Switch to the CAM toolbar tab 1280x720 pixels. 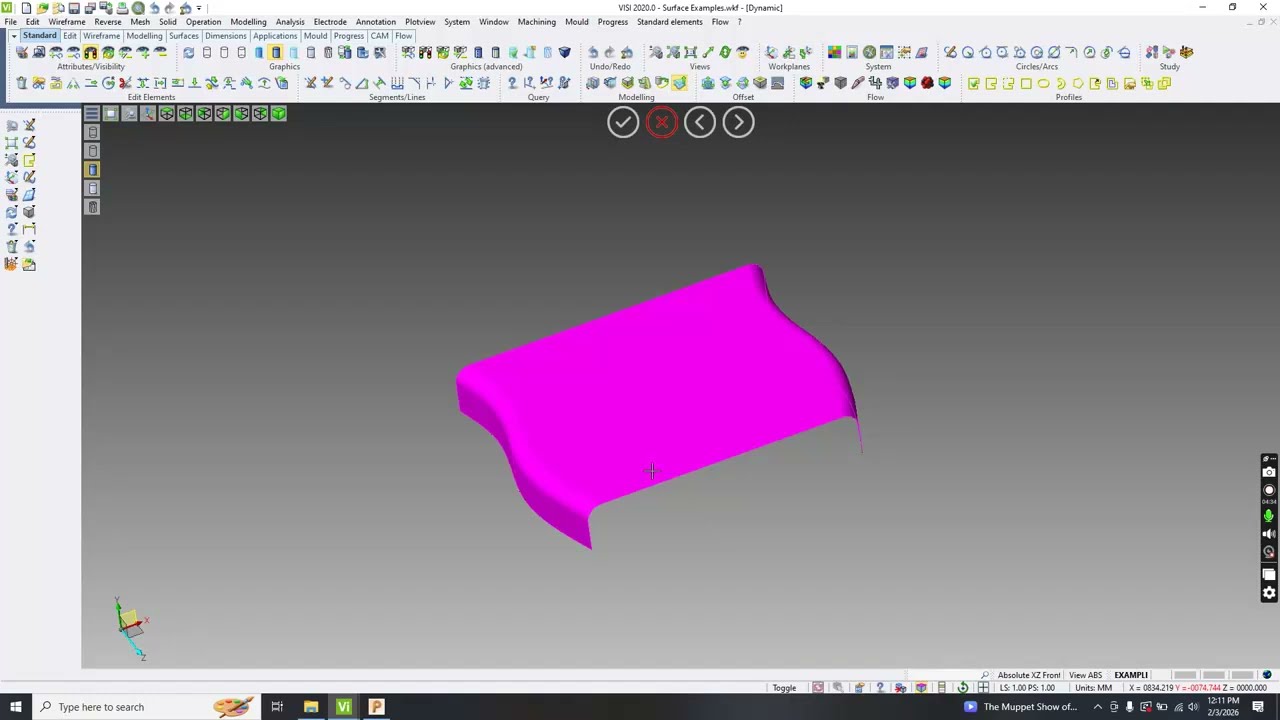[379, 36]
